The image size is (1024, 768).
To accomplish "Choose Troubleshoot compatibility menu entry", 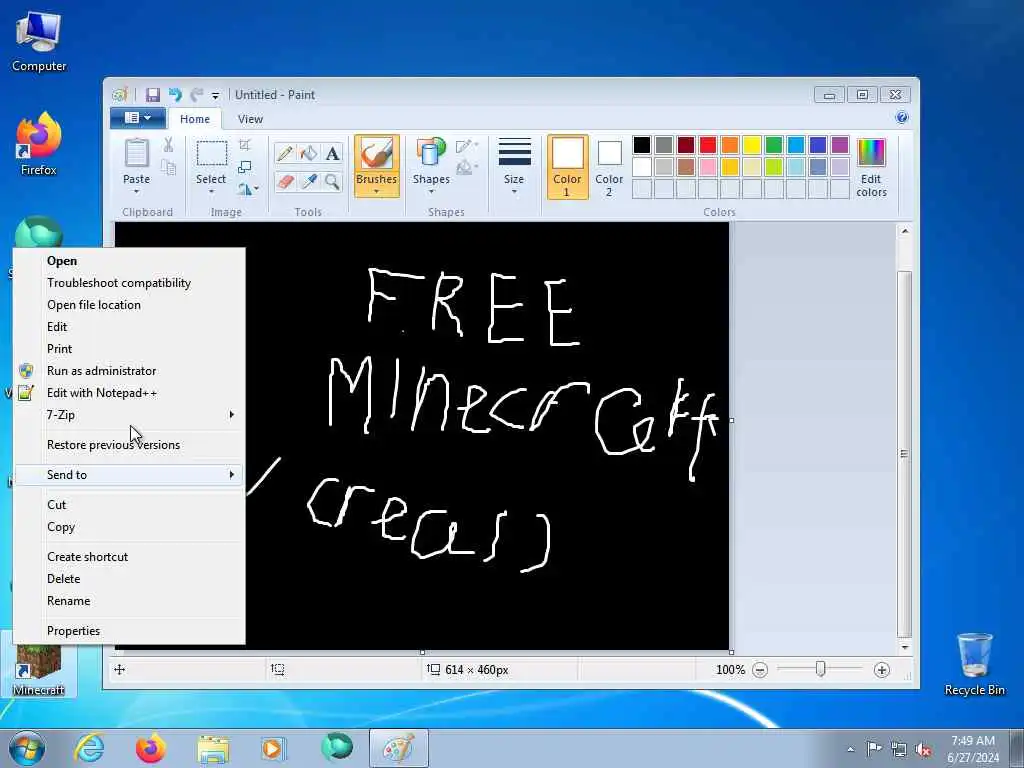I will click(x=129, y=283).
